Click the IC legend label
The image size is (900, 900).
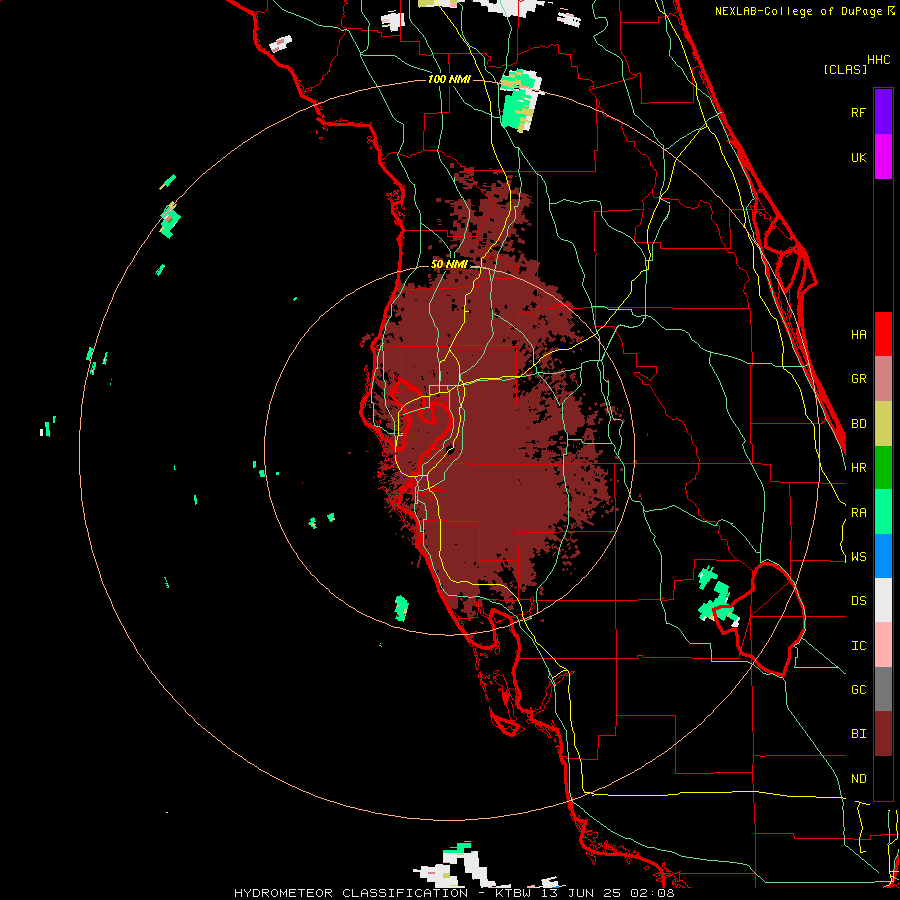tap(859, 646)
